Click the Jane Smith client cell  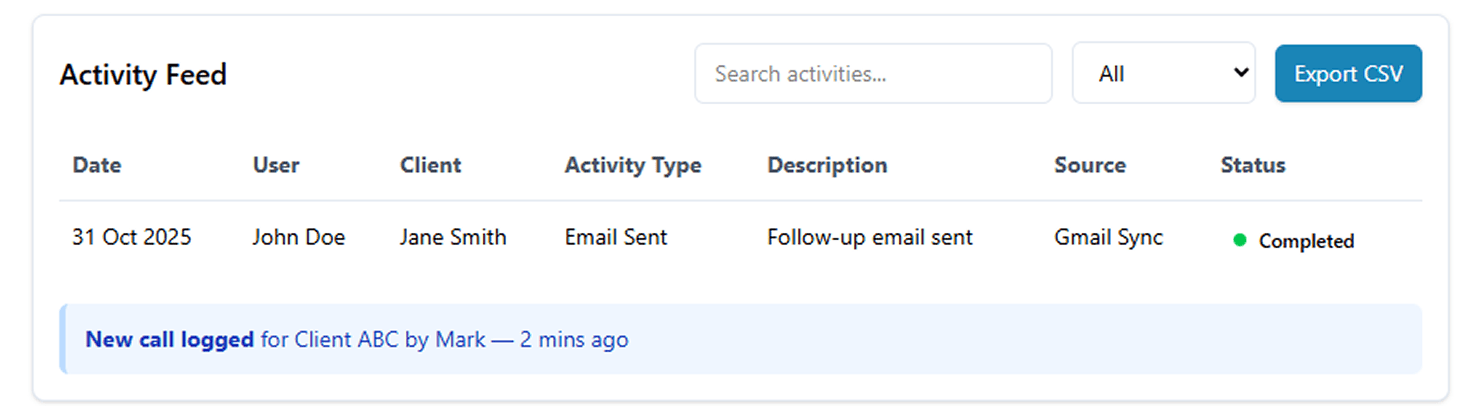(x=453, y=238)
